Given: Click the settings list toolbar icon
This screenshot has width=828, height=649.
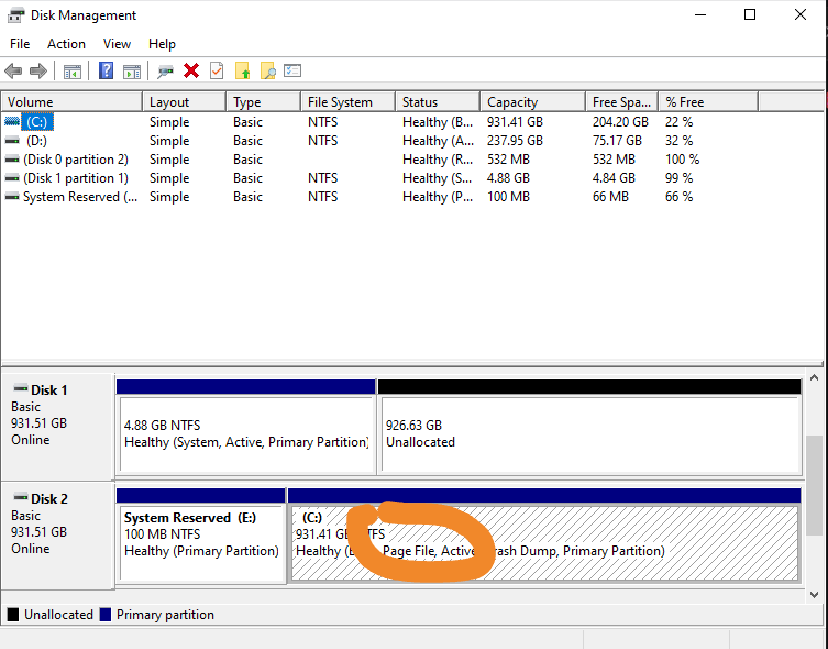Looking at the screenshot, I should (293, 70).
